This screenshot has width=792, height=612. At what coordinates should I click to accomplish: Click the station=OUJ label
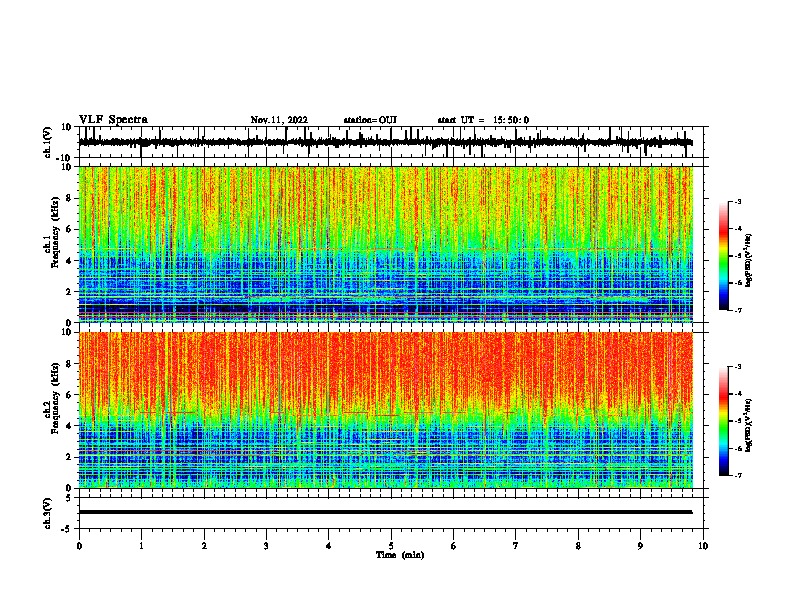[x=370, y=120]
